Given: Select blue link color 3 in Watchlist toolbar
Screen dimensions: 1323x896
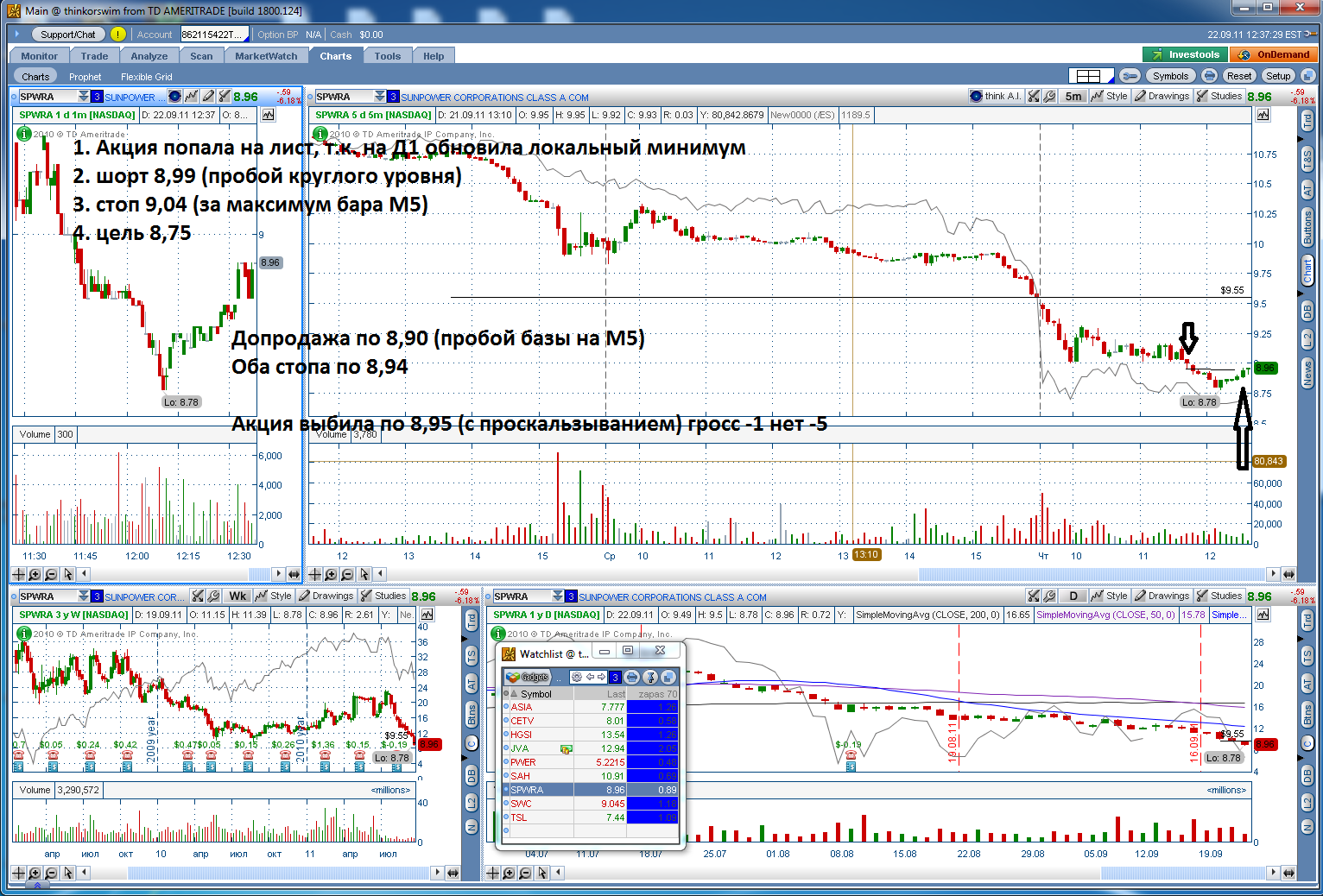Looking at the screenshot, I should pyautogui.click(x=615, y=677).
